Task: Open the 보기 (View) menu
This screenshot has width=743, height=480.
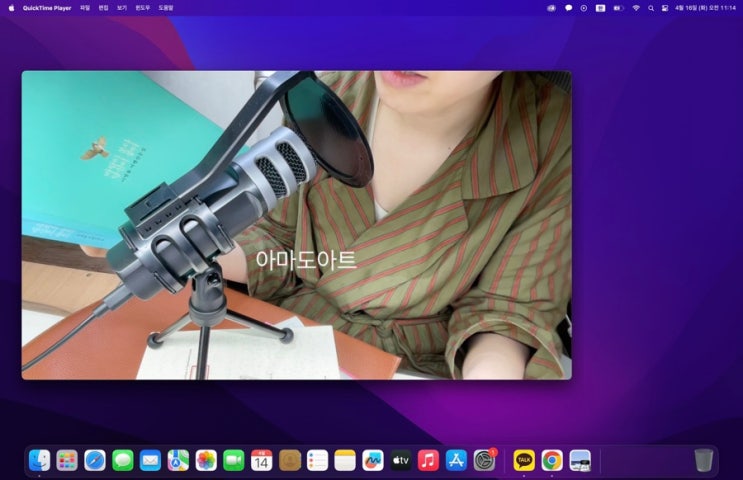Action: point(122,8)
